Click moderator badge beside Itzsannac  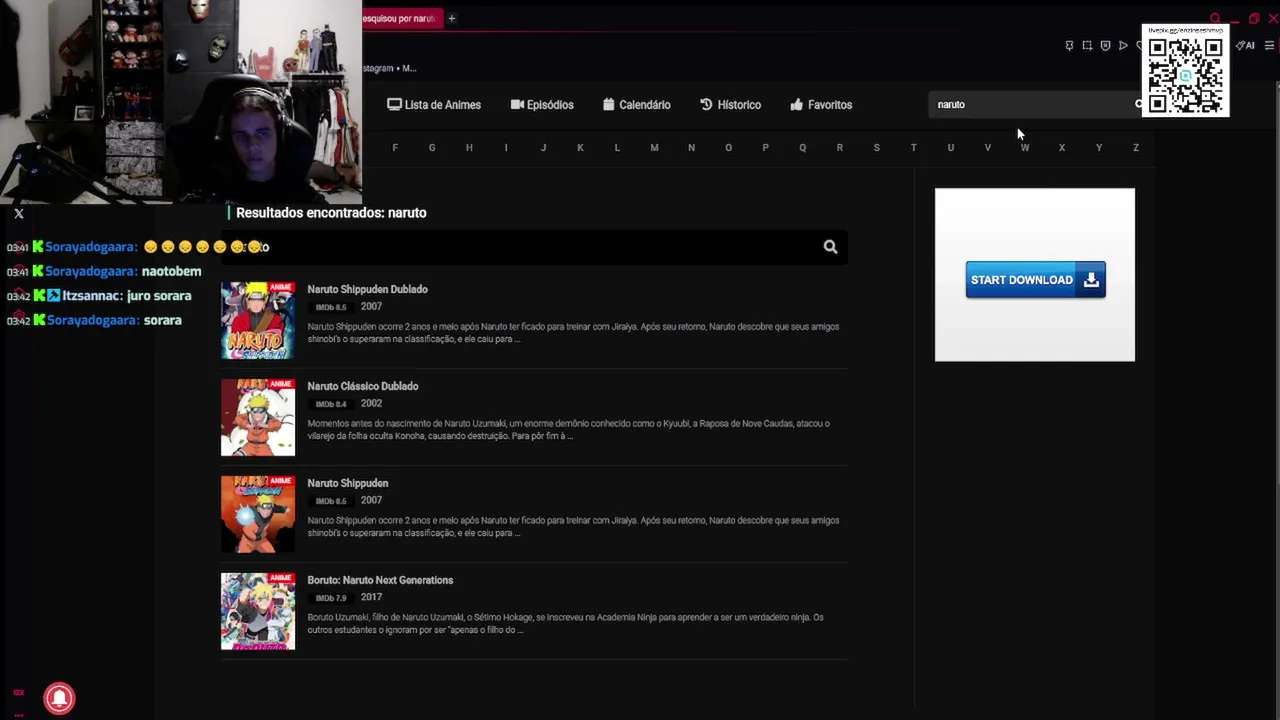(x=54, y=296)
